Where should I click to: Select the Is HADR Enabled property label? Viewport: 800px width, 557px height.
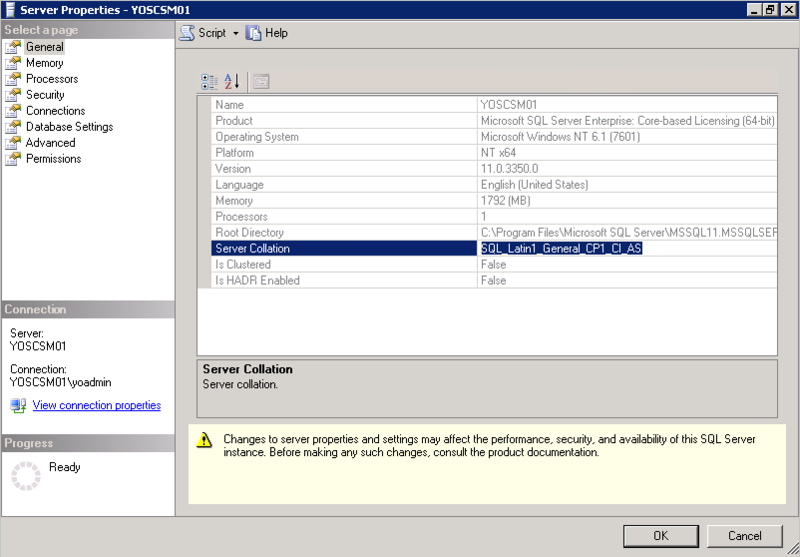pyautogui.click(x=257, y=280)
